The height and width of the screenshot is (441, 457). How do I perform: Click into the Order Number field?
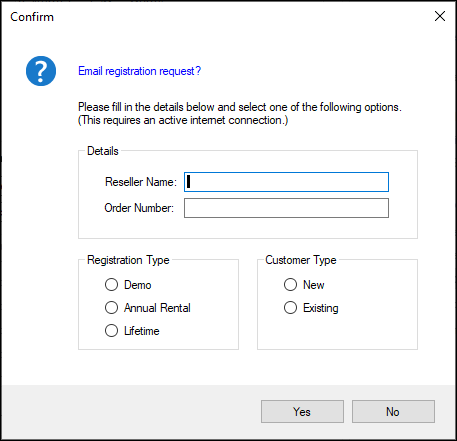click(x=286, y=208)
